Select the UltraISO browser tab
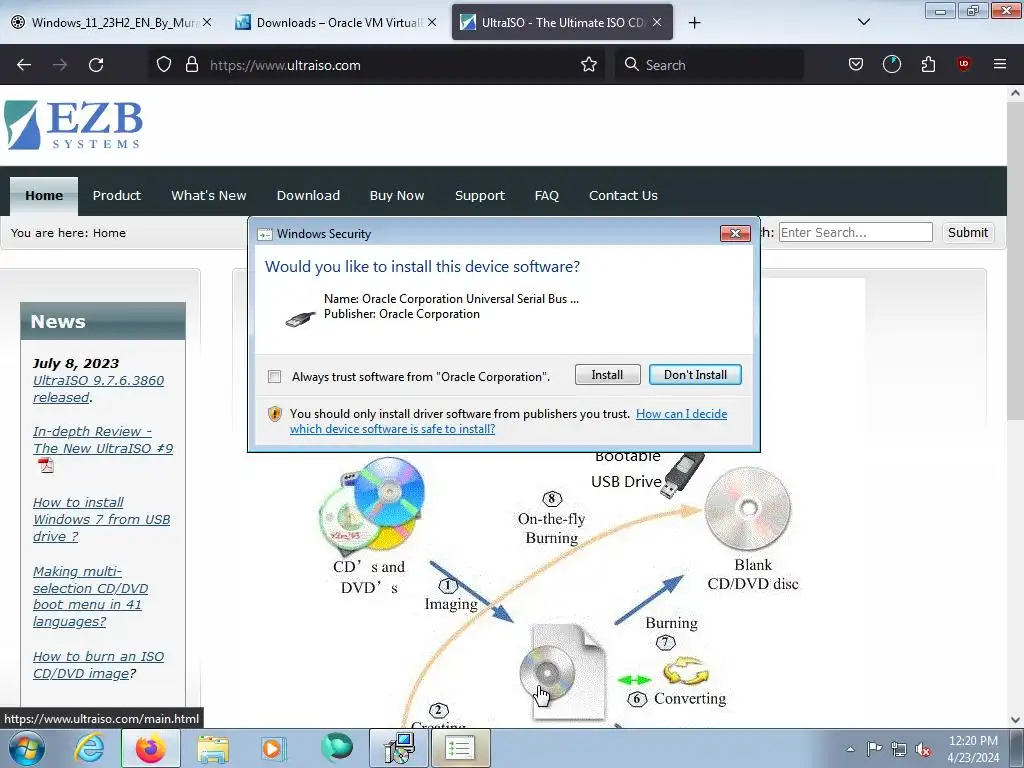Screen dimensions: 1024x768 562,22
